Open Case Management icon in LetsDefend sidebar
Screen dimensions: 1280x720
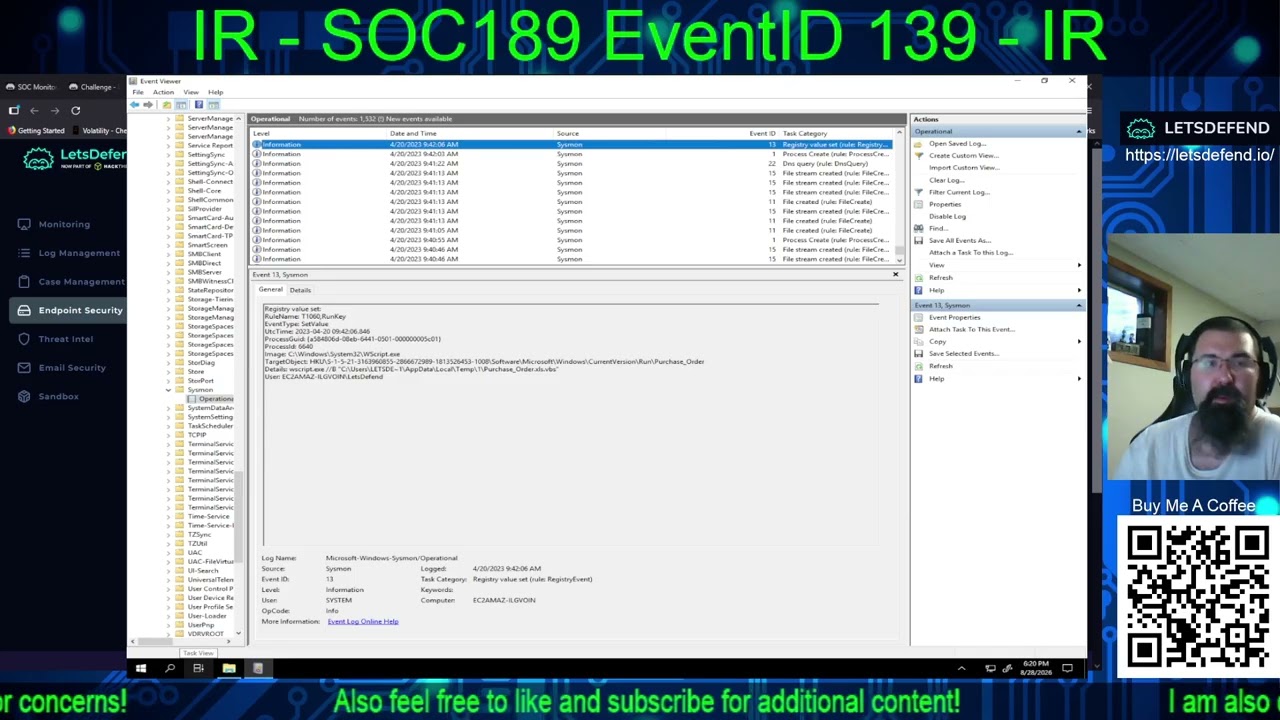(x=24, y=282)
